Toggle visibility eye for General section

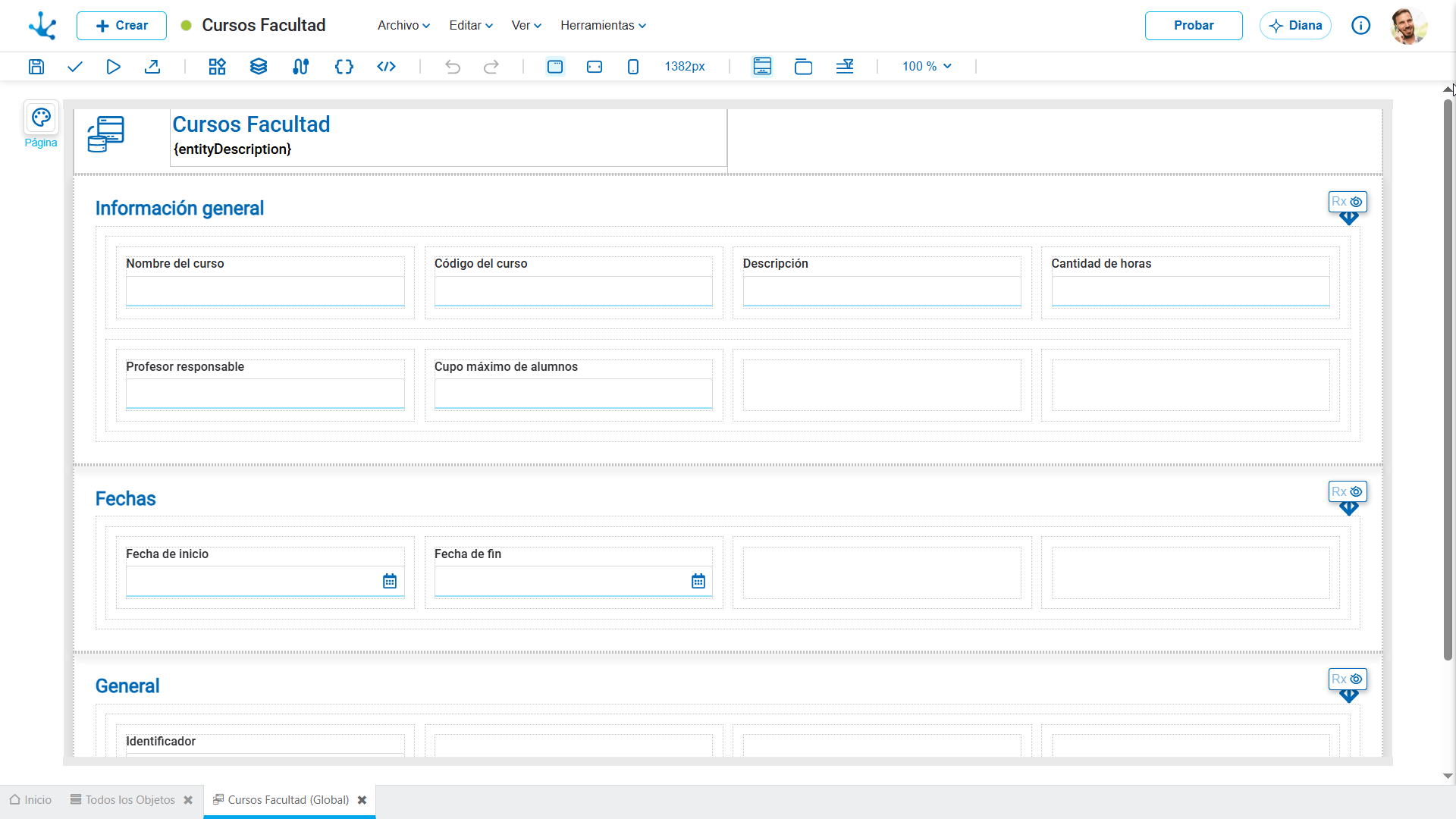[x=1356, y=679]
